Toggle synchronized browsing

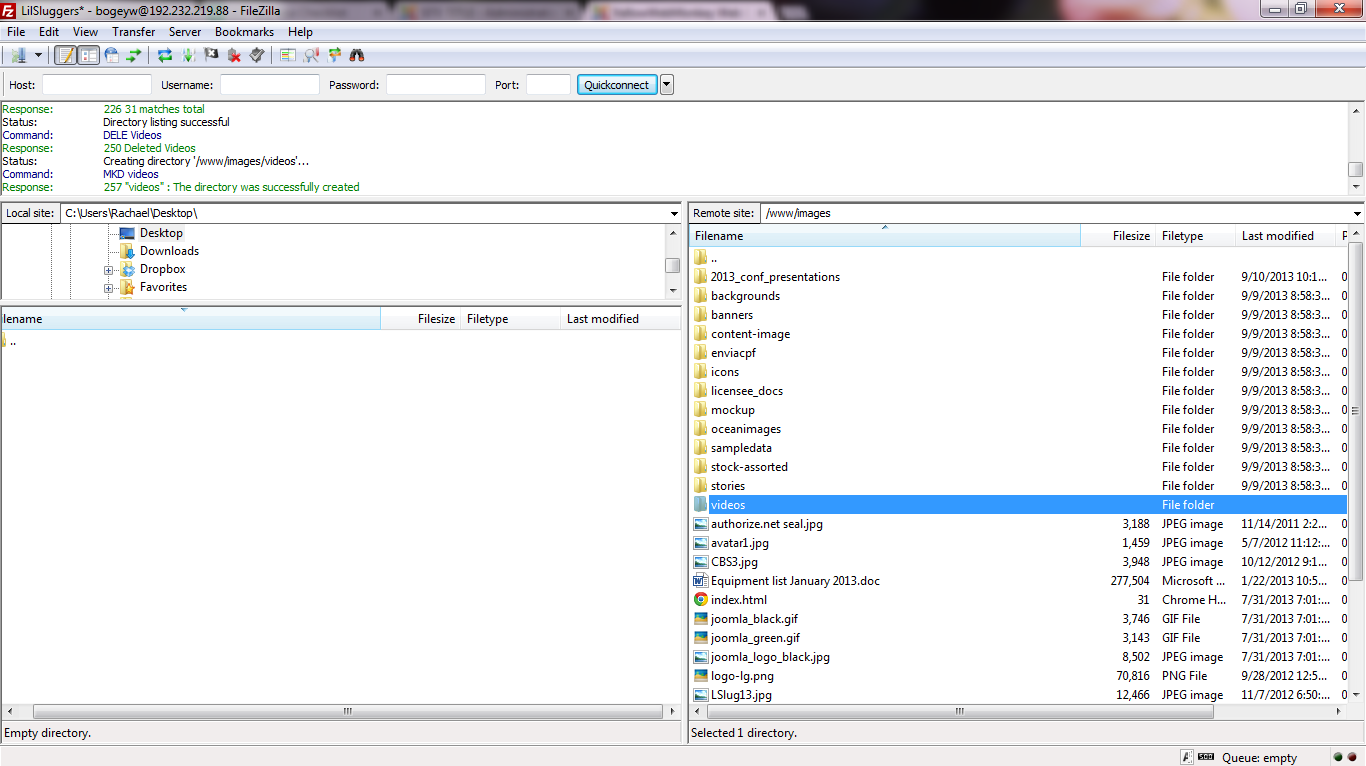click(x=334, y=55)
